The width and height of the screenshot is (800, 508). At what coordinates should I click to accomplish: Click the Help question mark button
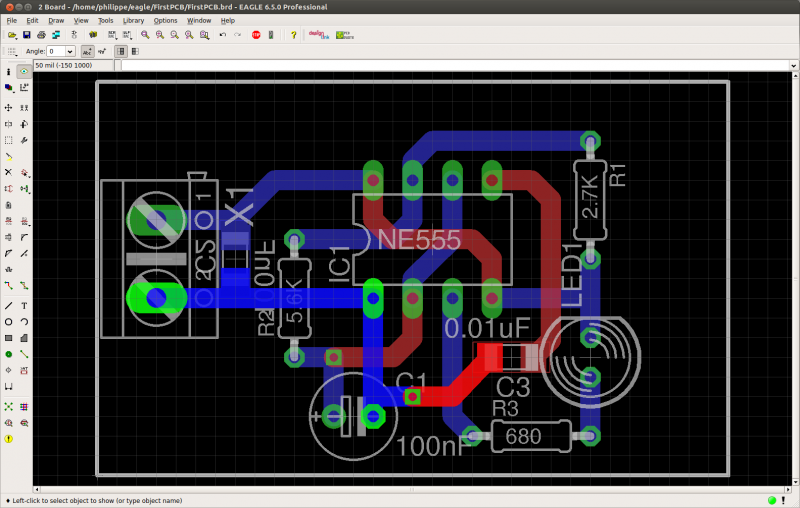coord(293,35)
